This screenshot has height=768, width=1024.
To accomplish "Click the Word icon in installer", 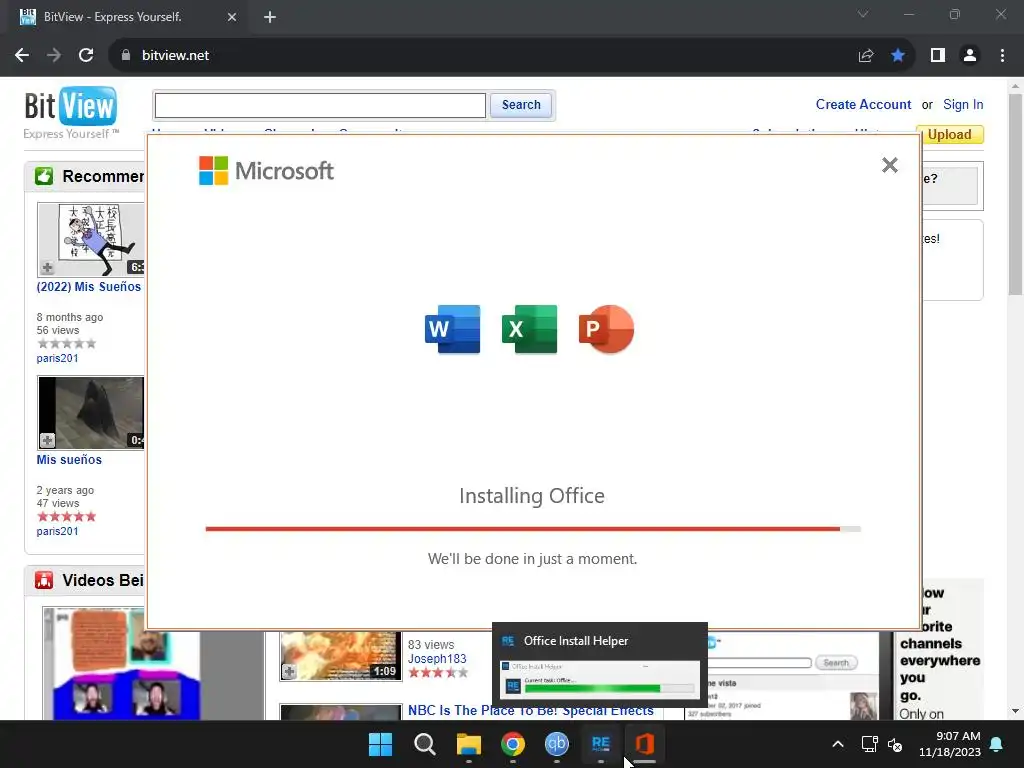I will (452, 329).
